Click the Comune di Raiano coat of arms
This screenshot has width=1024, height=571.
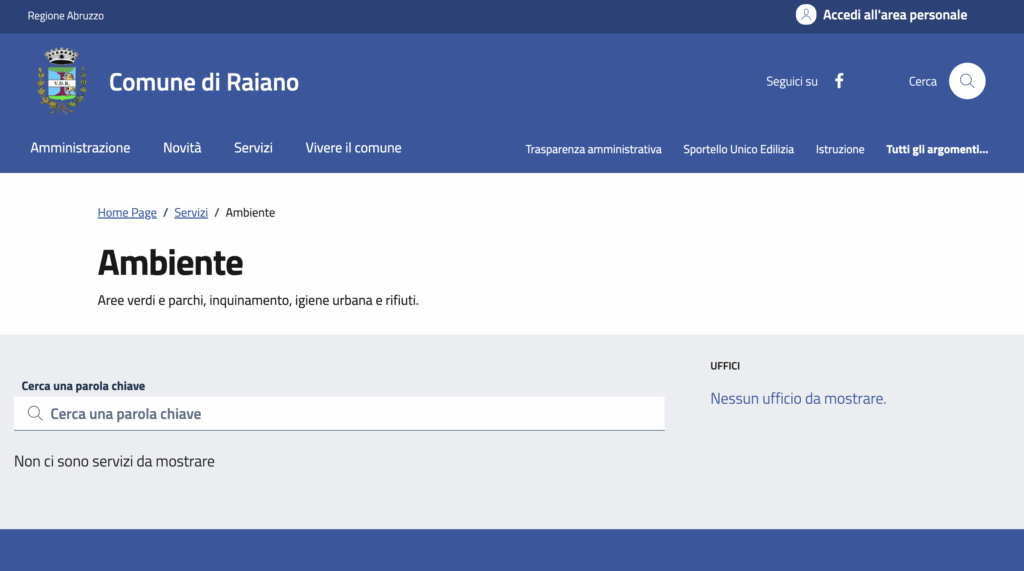tap(62, 81)
